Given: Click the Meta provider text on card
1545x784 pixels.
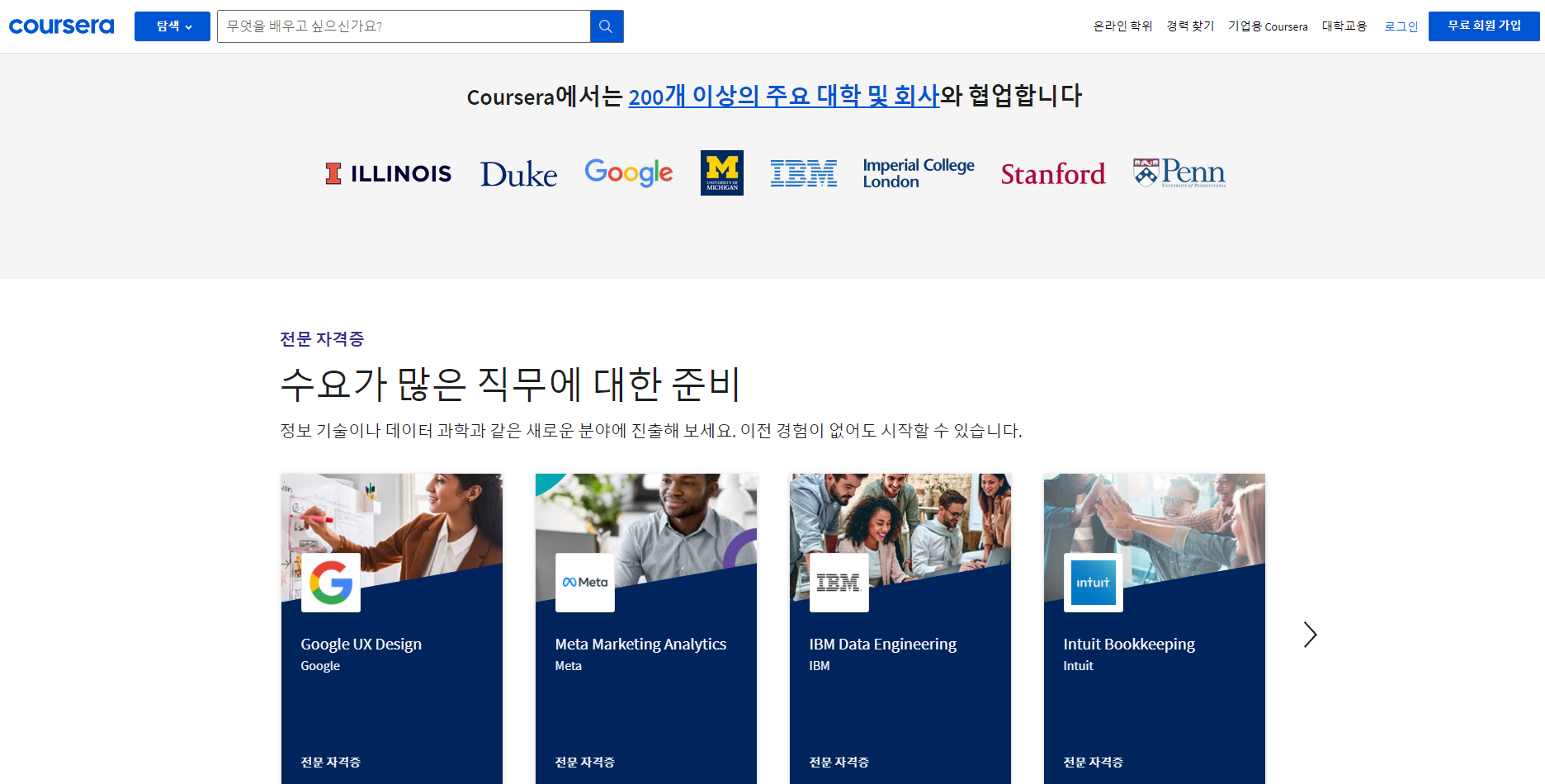Looking at the screenshot, I should [568, 666].
